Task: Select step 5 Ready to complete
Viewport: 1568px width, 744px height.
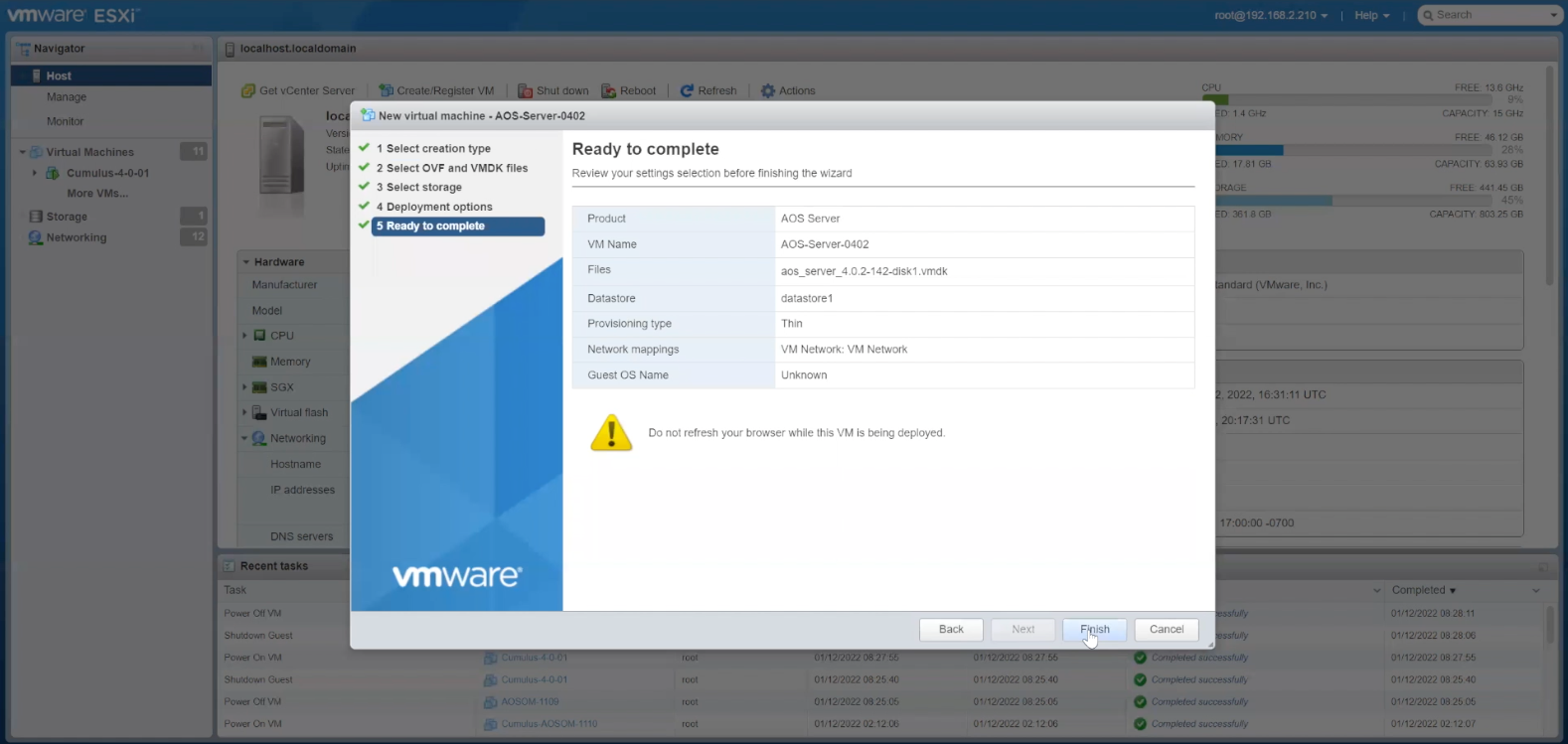Action: (x=458, y=226)
